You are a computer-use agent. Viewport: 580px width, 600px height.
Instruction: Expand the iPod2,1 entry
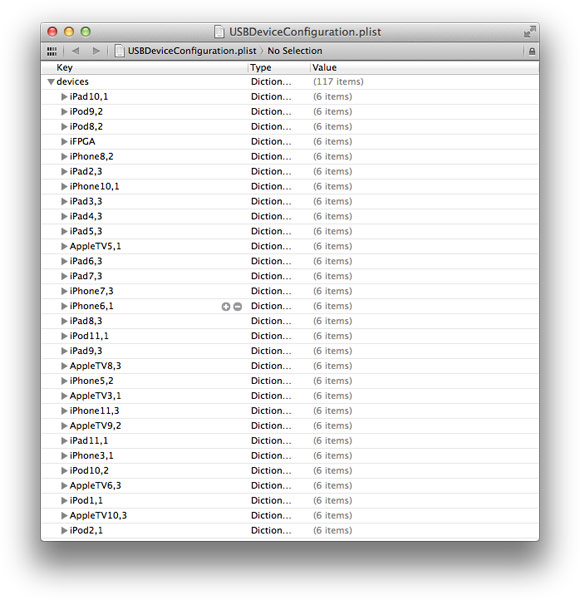pyautogui.click(x=64, y=530)
